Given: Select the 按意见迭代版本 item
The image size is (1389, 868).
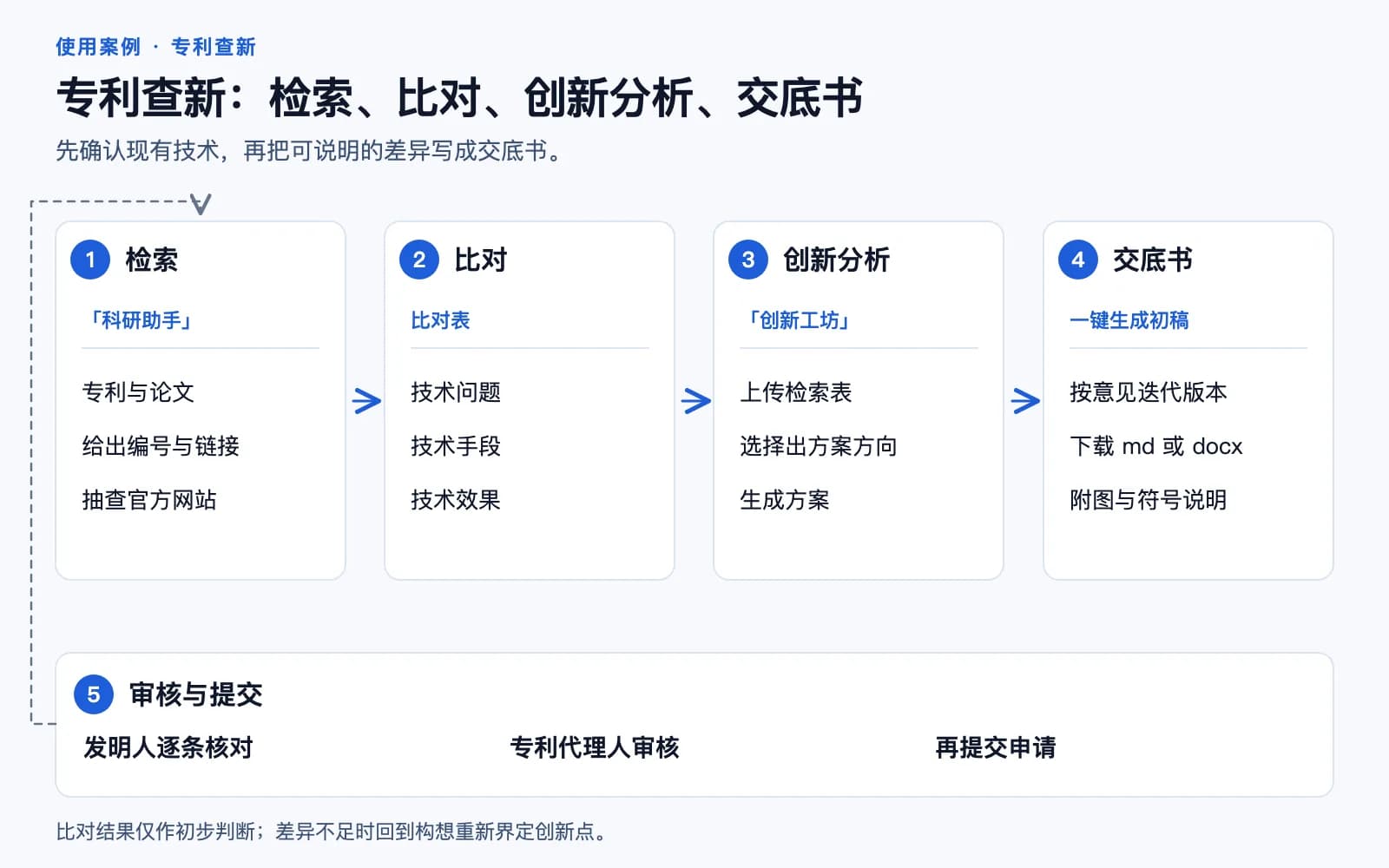Looking at the screenshot, I should pyautogui.click(x=1149, y=392).
